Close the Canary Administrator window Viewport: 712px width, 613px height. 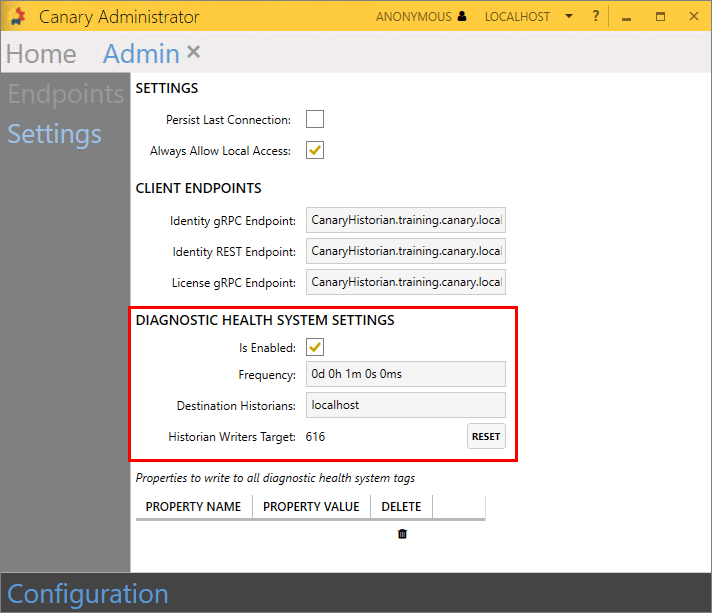coord(692,17)
